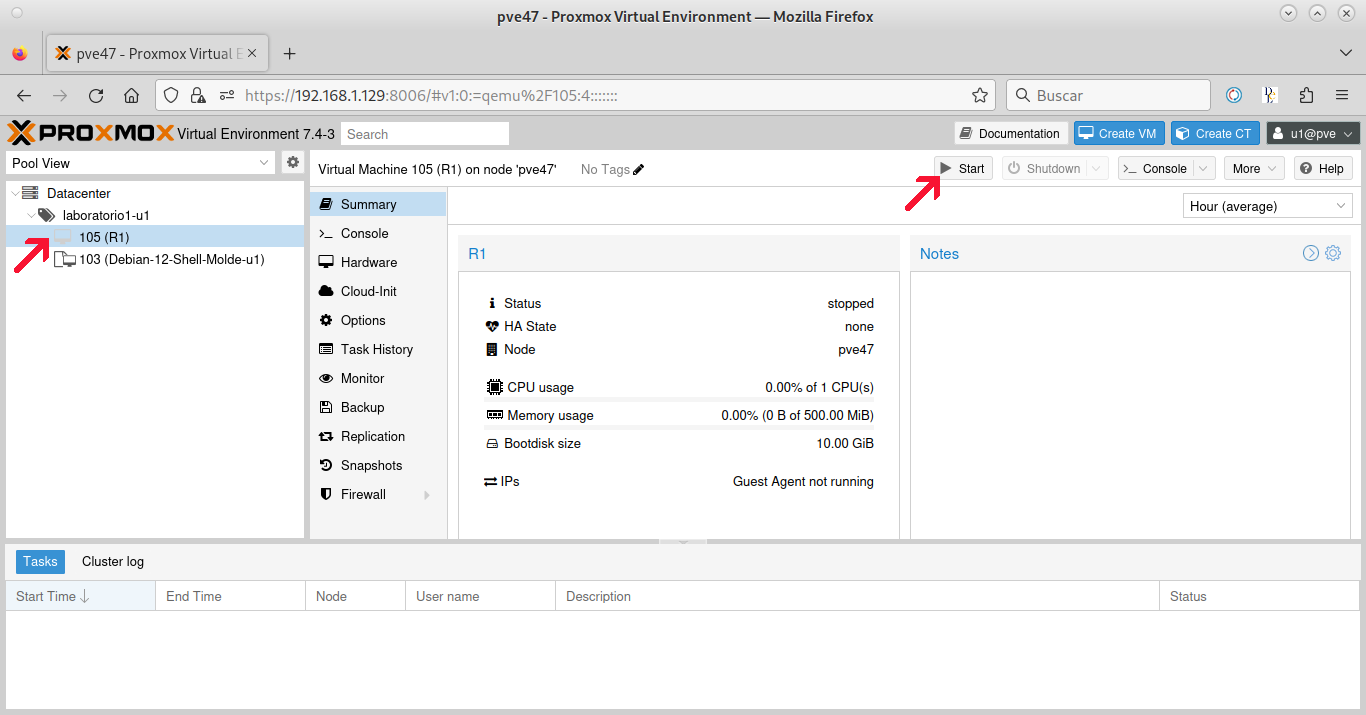Open Task History in the side menu

click(378, 349)
